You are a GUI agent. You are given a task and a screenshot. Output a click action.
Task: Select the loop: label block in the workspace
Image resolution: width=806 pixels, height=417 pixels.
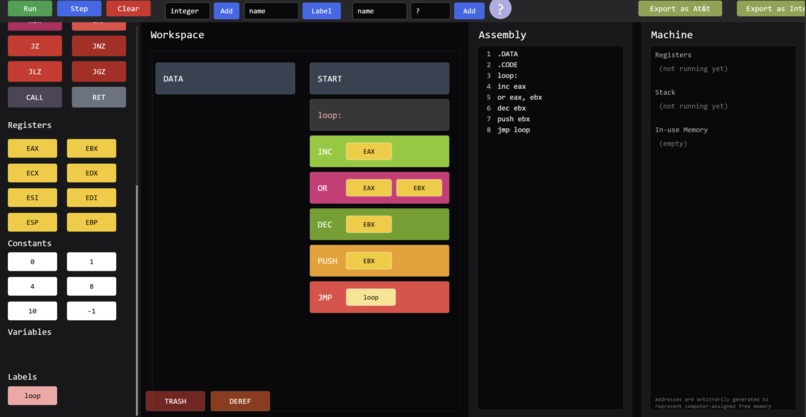[x=379, y=115]
